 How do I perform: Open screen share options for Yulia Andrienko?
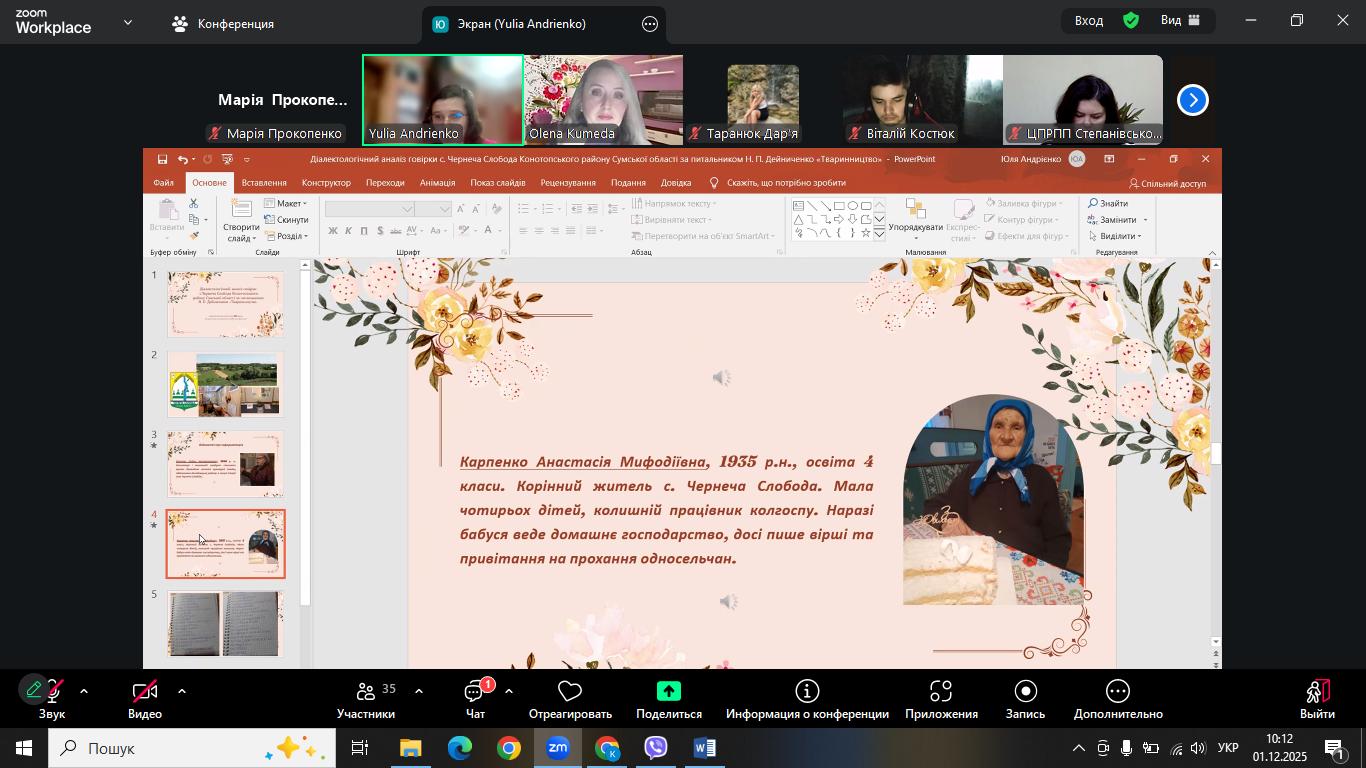(650, 24)
